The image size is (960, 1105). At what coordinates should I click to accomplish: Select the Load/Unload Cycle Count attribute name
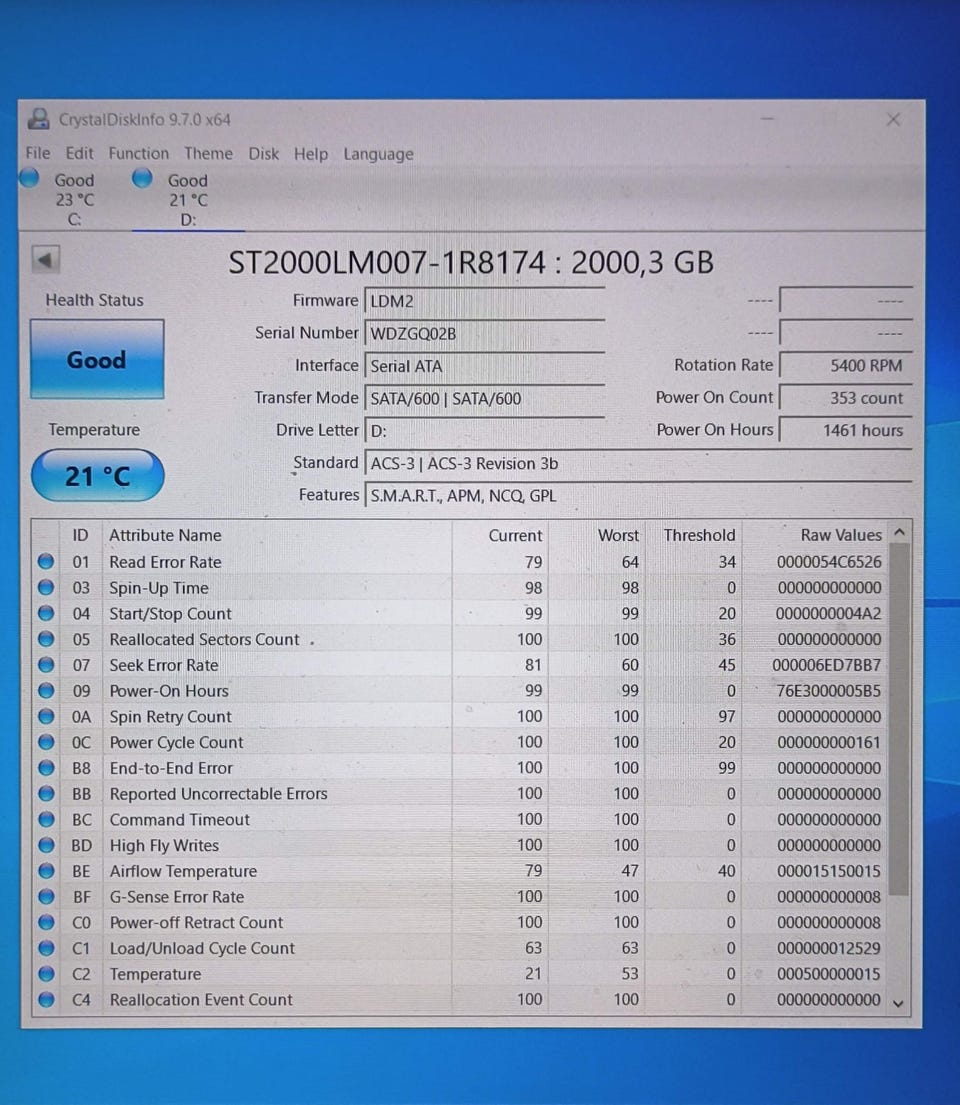tap(202, 948)
